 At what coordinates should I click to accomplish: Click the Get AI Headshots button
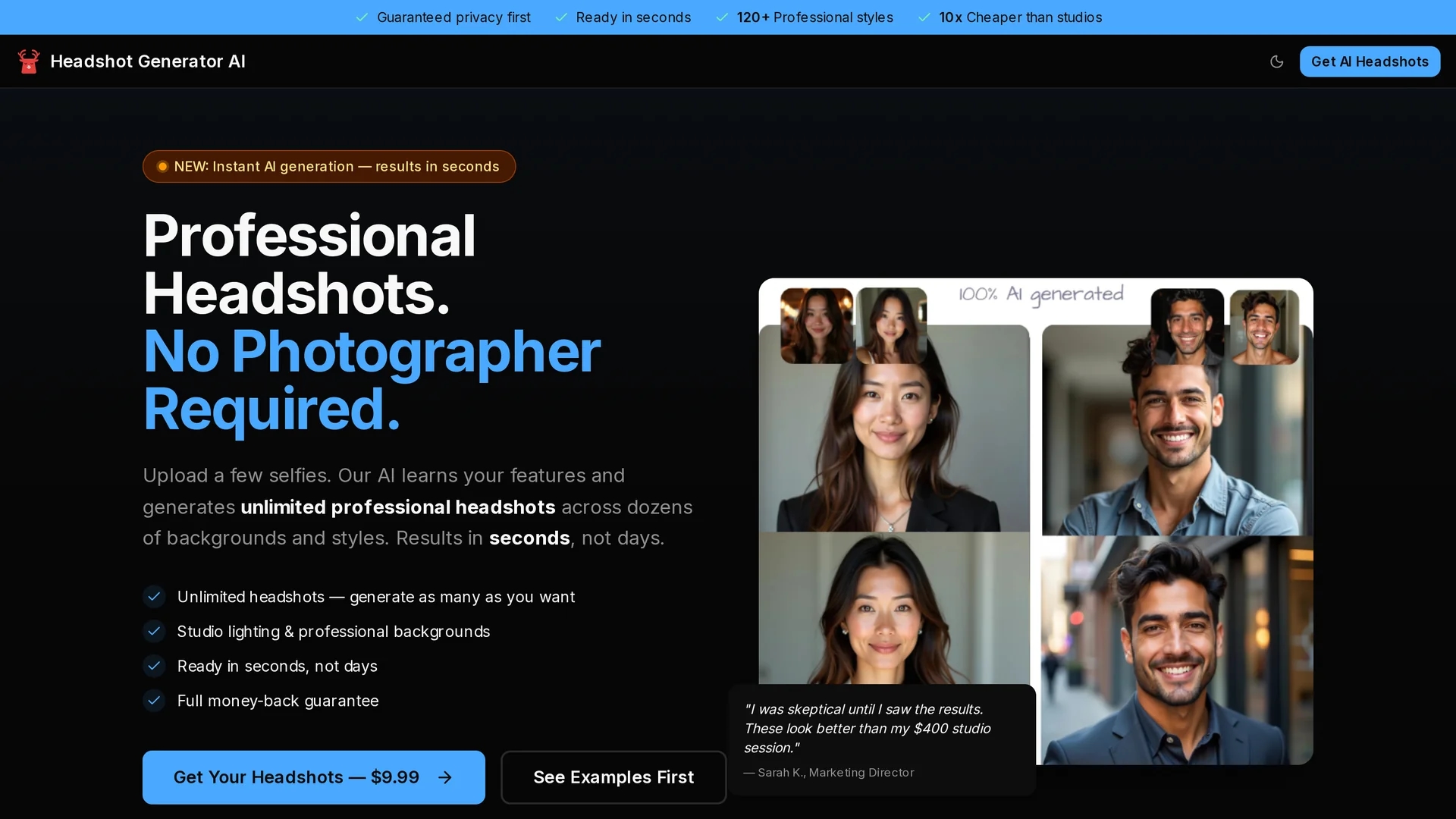click(1370, 61)
